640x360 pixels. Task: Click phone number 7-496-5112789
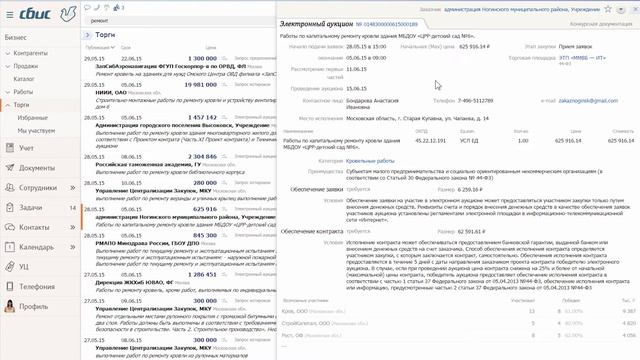475,100
